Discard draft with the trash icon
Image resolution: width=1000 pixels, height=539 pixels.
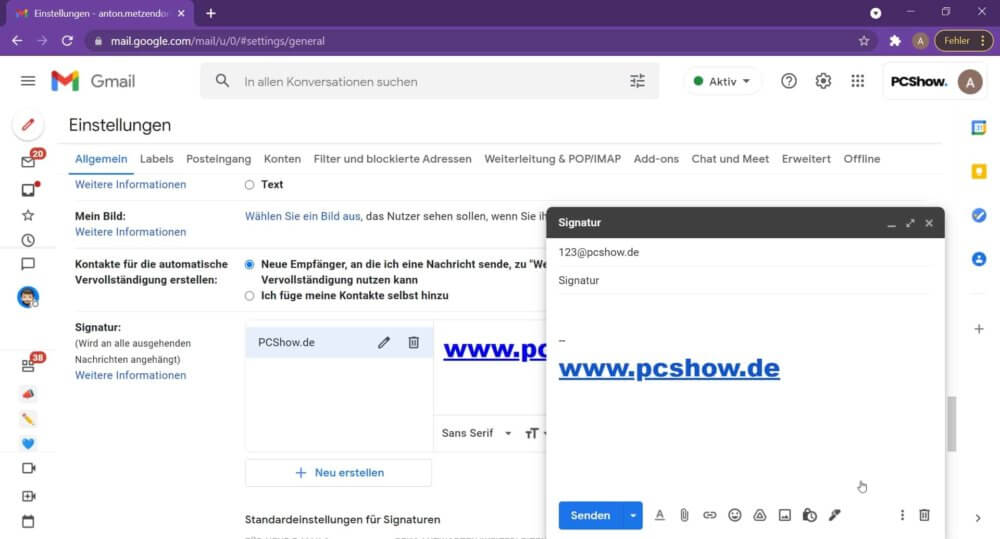click(x=924, y=515)
